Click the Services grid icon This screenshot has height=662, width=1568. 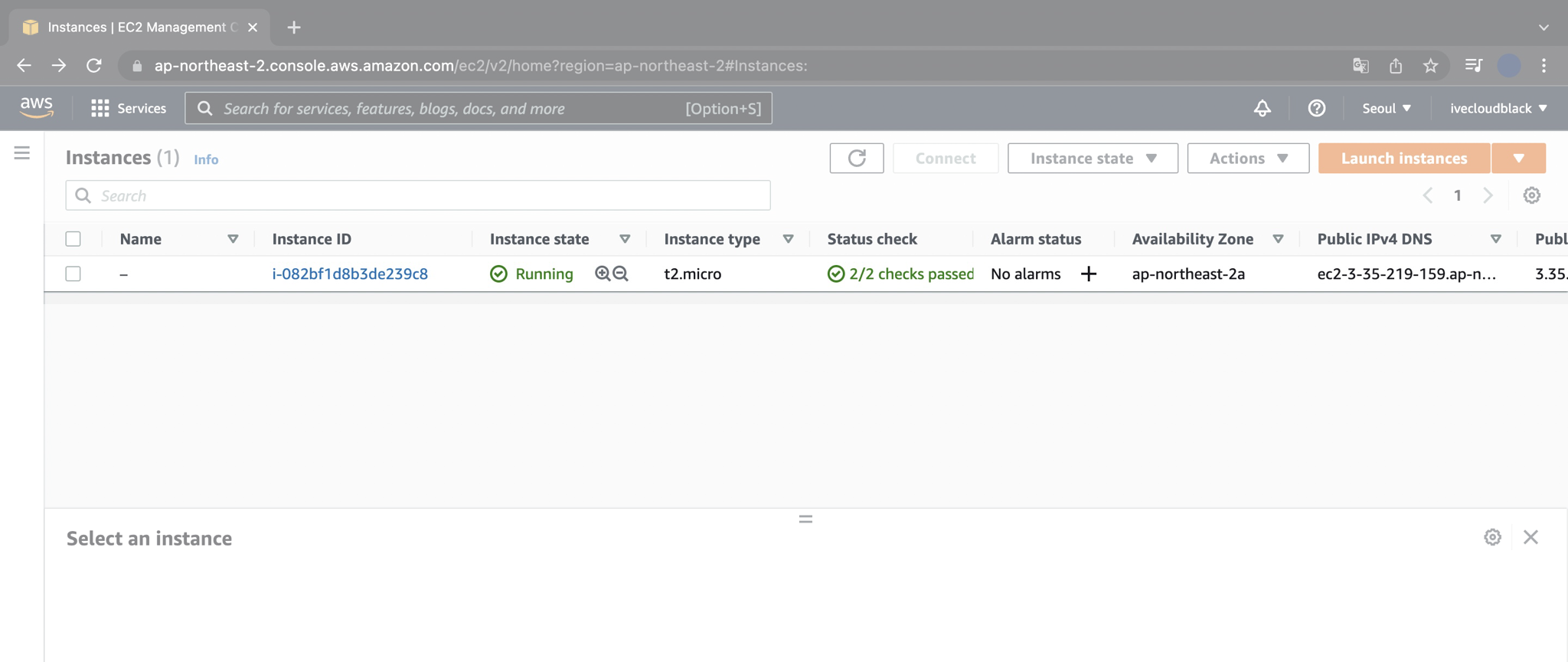(x=100, y=108)
